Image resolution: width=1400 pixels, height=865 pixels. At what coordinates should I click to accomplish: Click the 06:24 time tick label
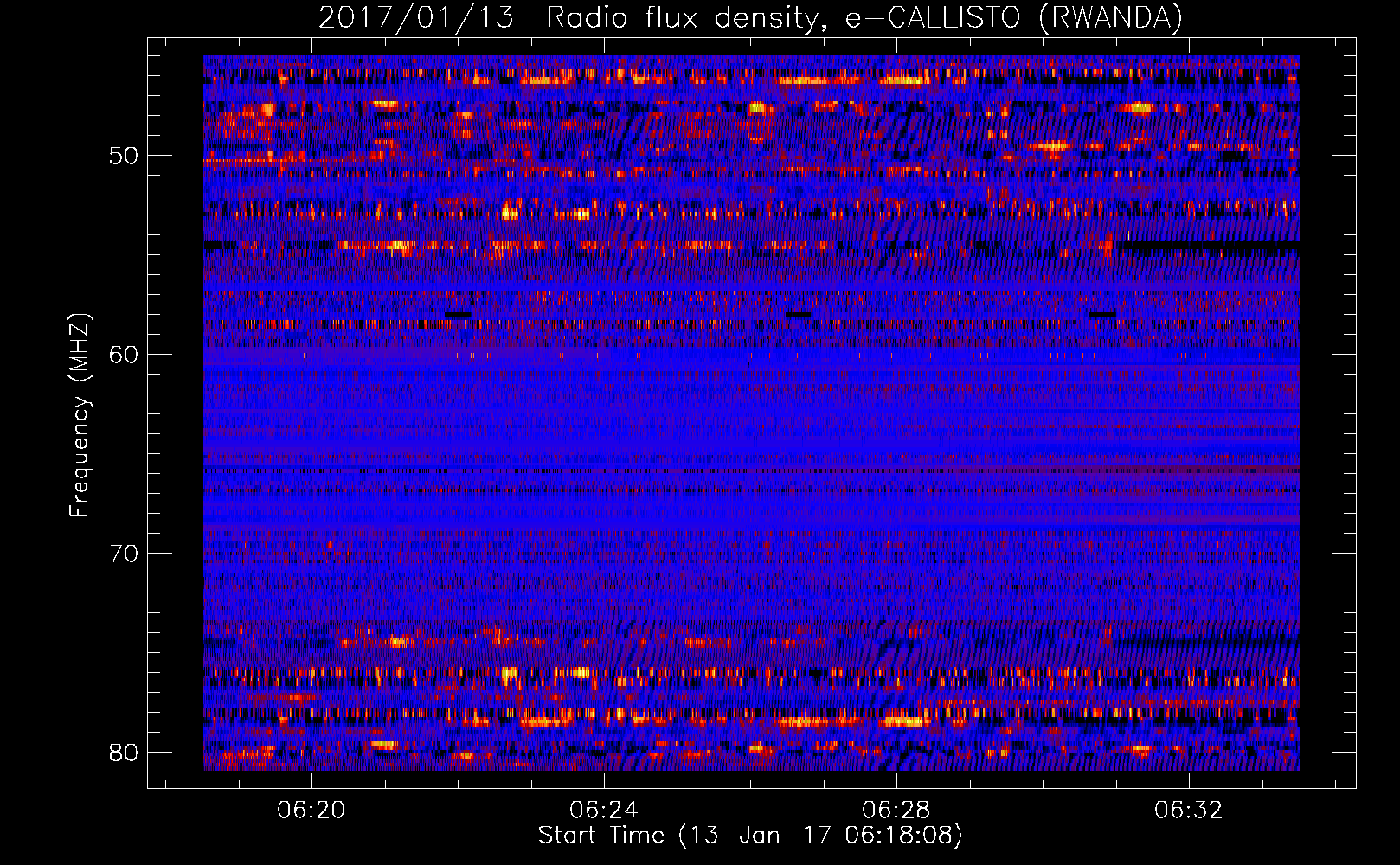[604, 810]
